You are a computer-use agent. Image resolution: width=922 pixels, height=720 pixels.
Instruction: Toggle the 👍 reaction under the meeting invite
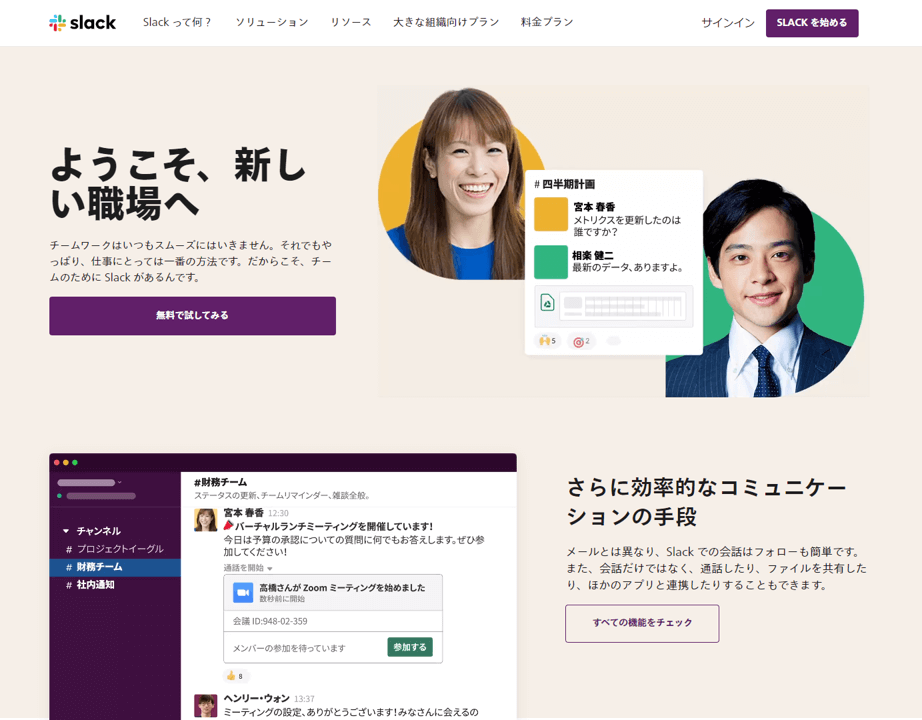(234, 674)
